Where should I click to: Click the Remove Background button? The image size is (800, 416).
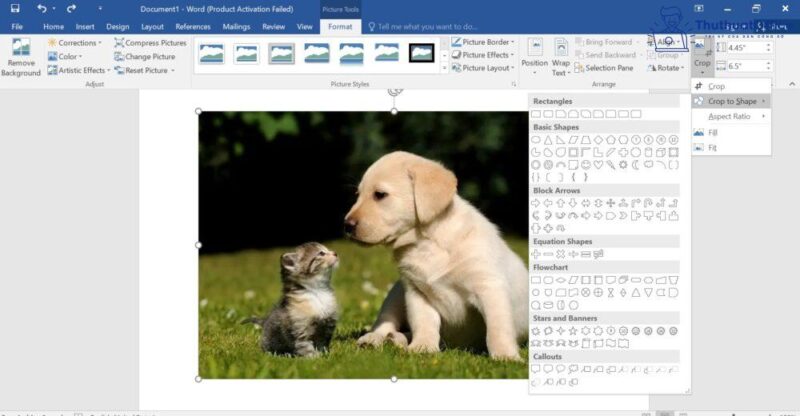point(21,58)
